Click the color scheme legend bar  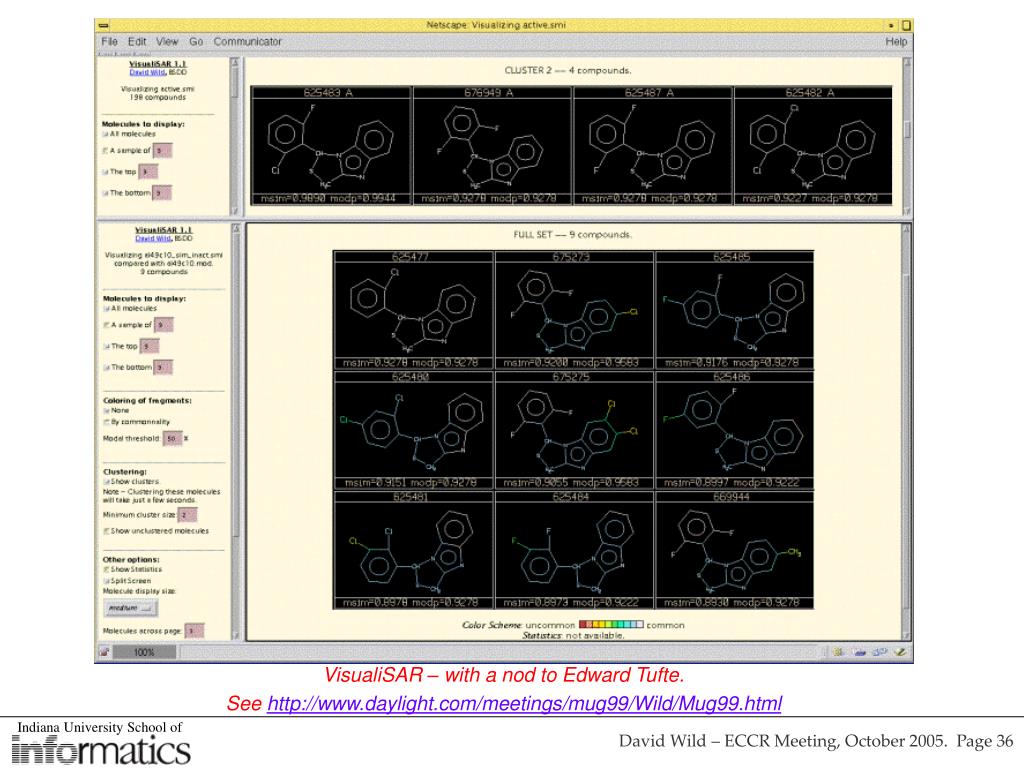point(611,625)
